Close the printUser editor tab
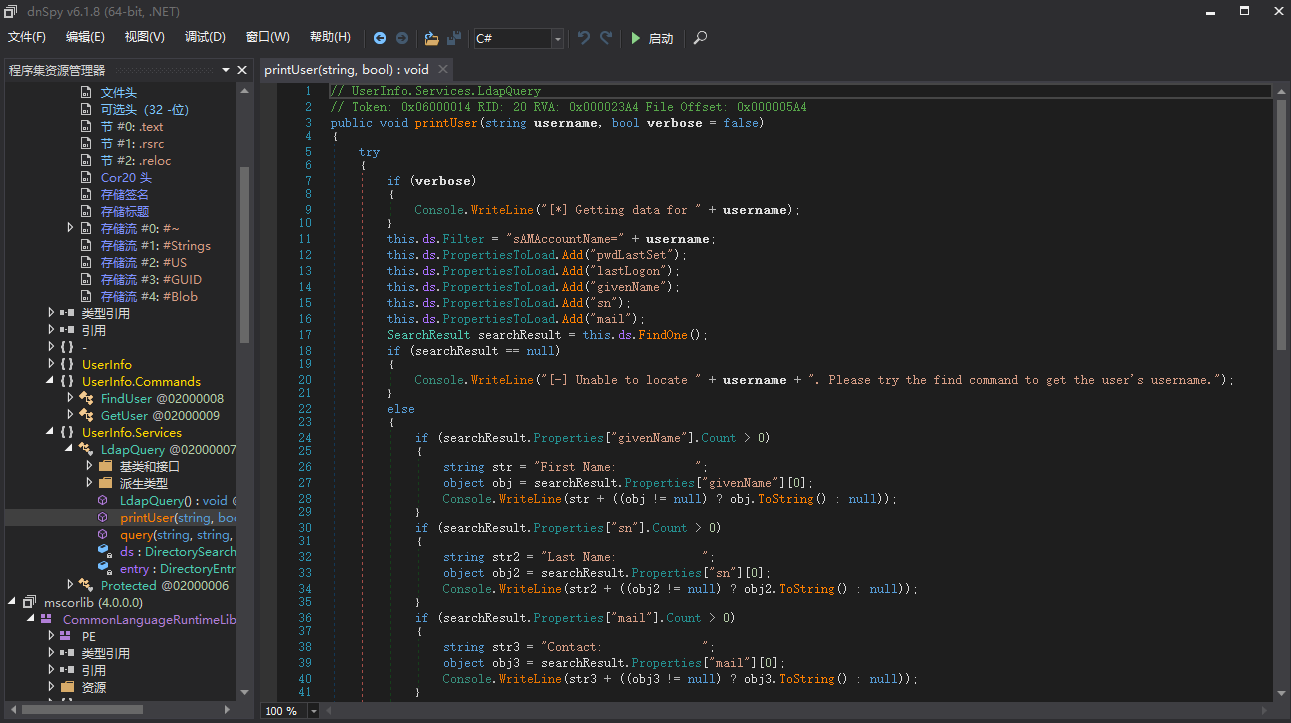The image size is (1291, 723). 442,70
